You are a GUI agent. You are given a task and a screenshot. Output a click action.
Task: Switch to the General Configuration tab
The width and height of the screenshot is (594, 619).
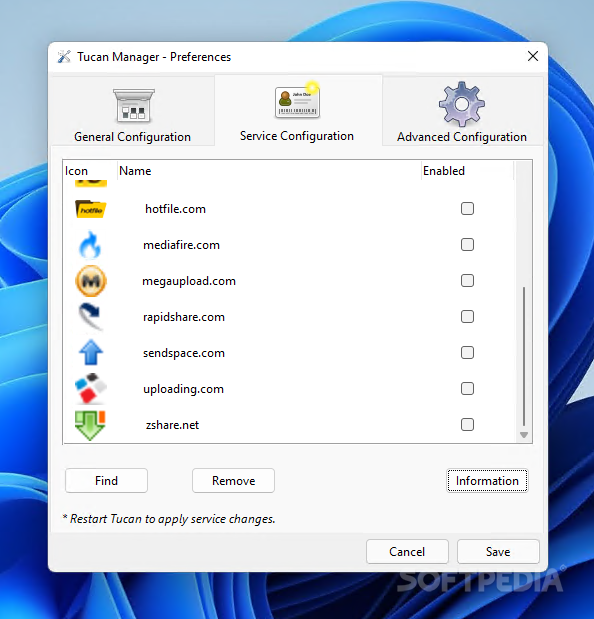(x=133, y=111)
